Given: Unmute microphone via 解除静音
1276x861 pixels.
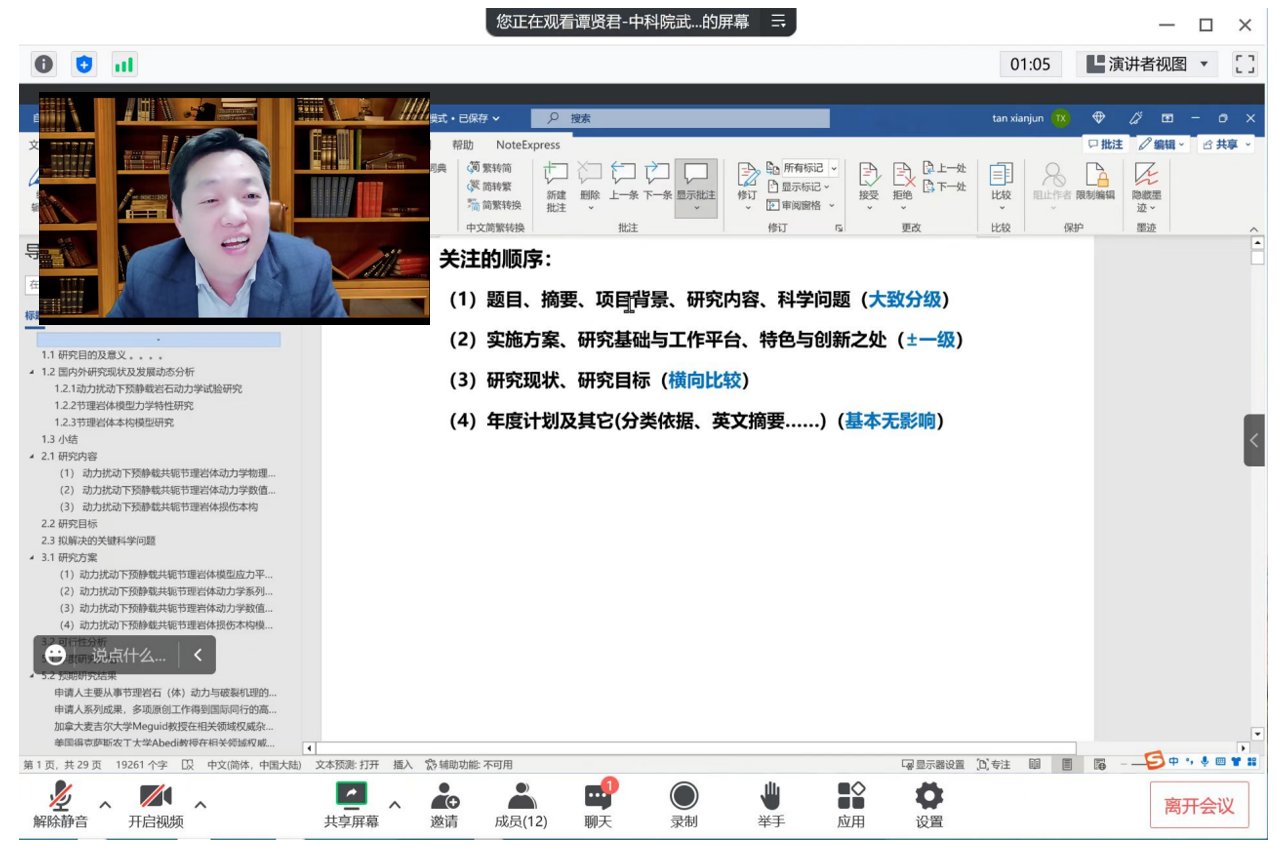Looking at the screenshot, I should [x=60, y=796].
